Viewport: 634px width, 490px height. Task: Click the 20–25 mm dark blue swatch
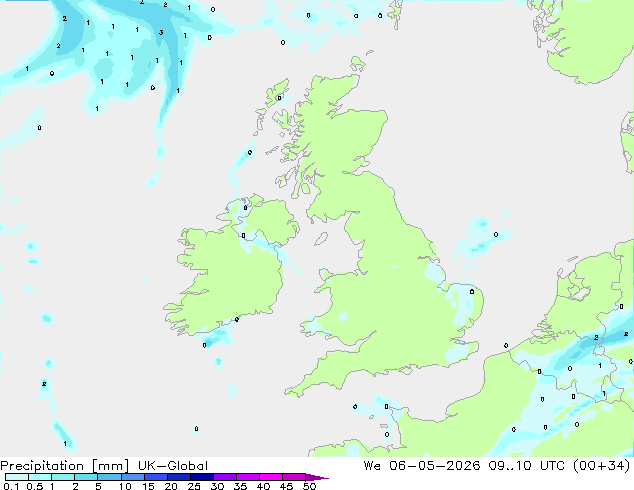(179, 477)
